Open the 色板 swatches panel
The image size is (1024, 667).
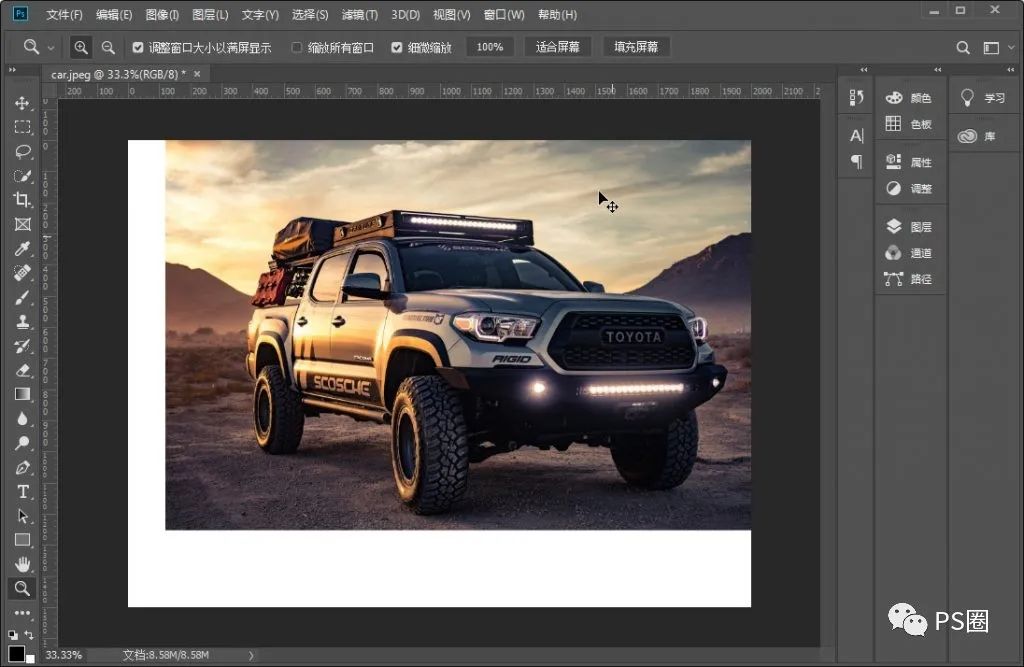(x=909, y=124)
